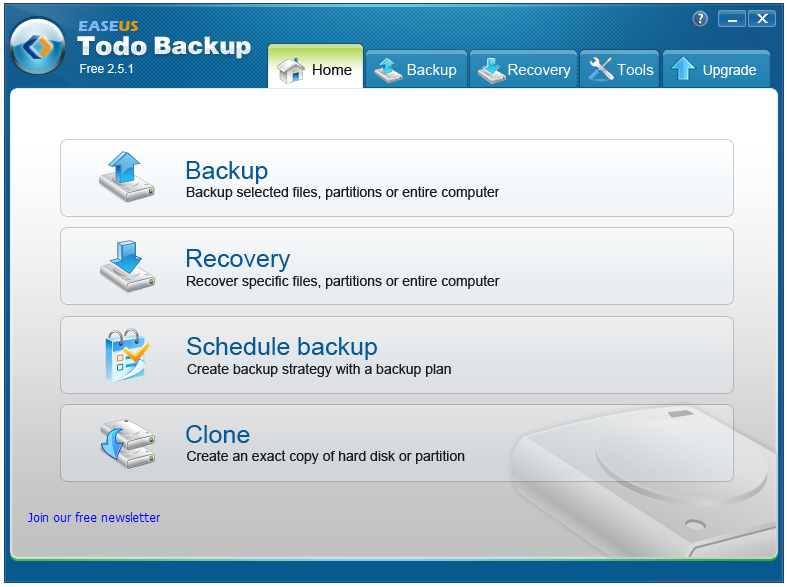The width and height of the screenshot is (787, 587).
Task: Switch to the Home tab
Action: (315, 67)
